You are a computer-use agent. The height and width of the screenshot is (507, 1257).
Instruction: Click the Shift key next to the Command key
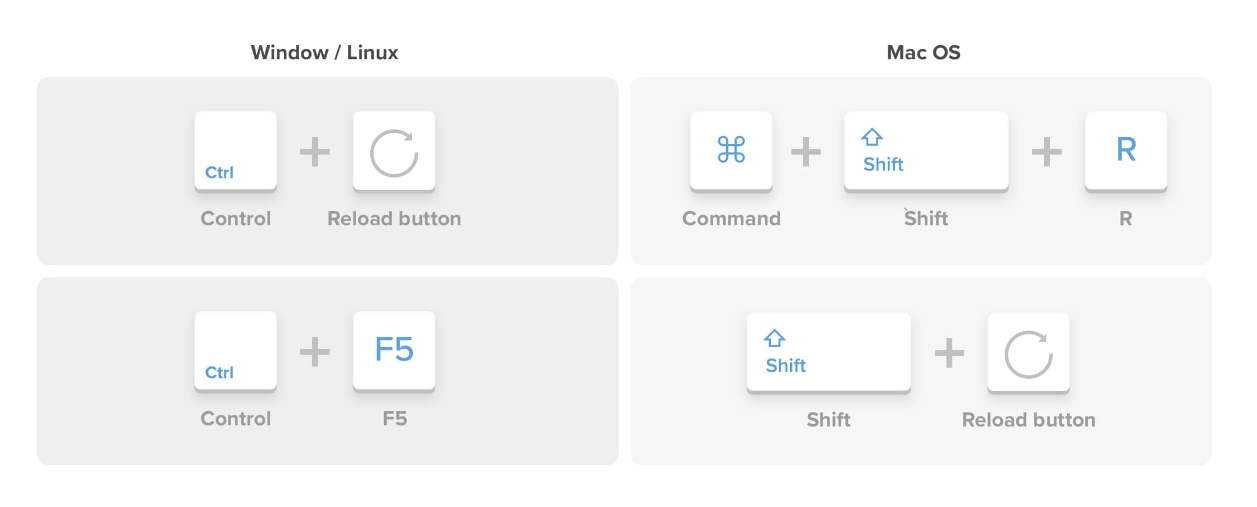click(926, 151)
